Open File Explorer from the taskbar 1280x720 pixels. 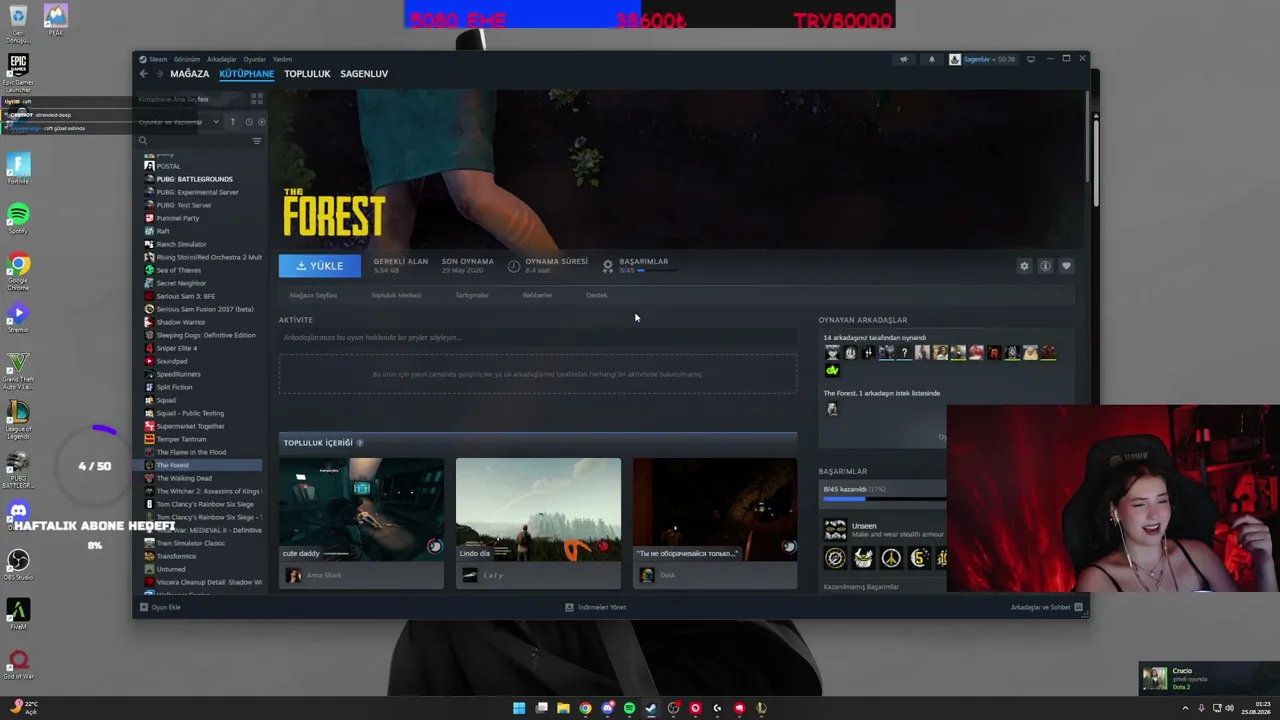[563, 708]
